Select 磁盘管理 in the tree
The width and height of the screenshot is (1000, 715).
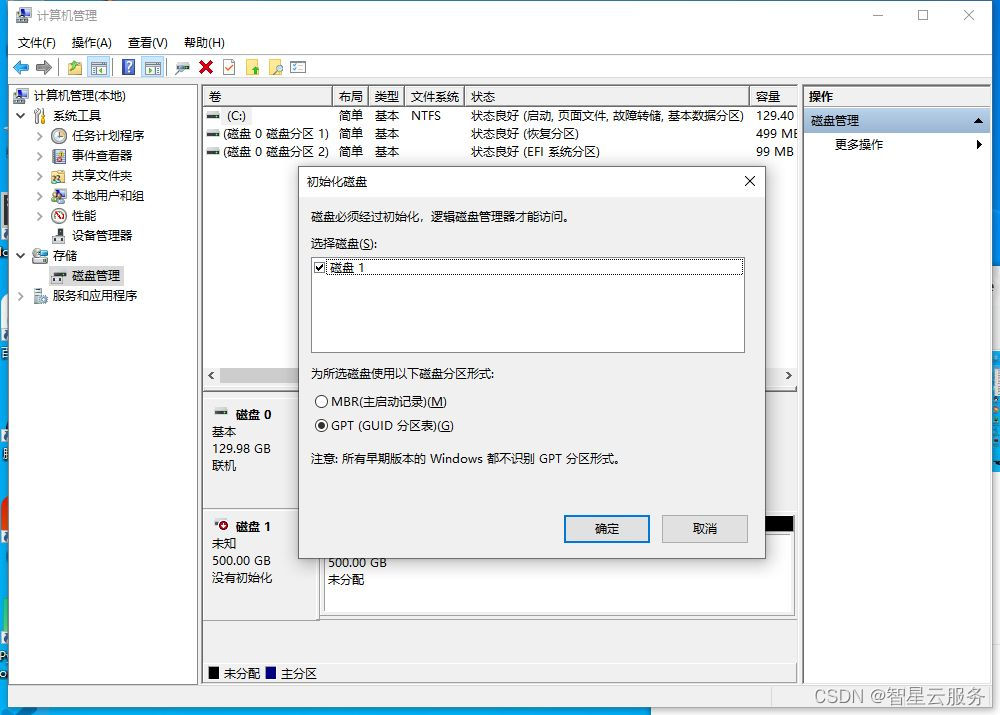pyautogui.click(x=96, y=276)
